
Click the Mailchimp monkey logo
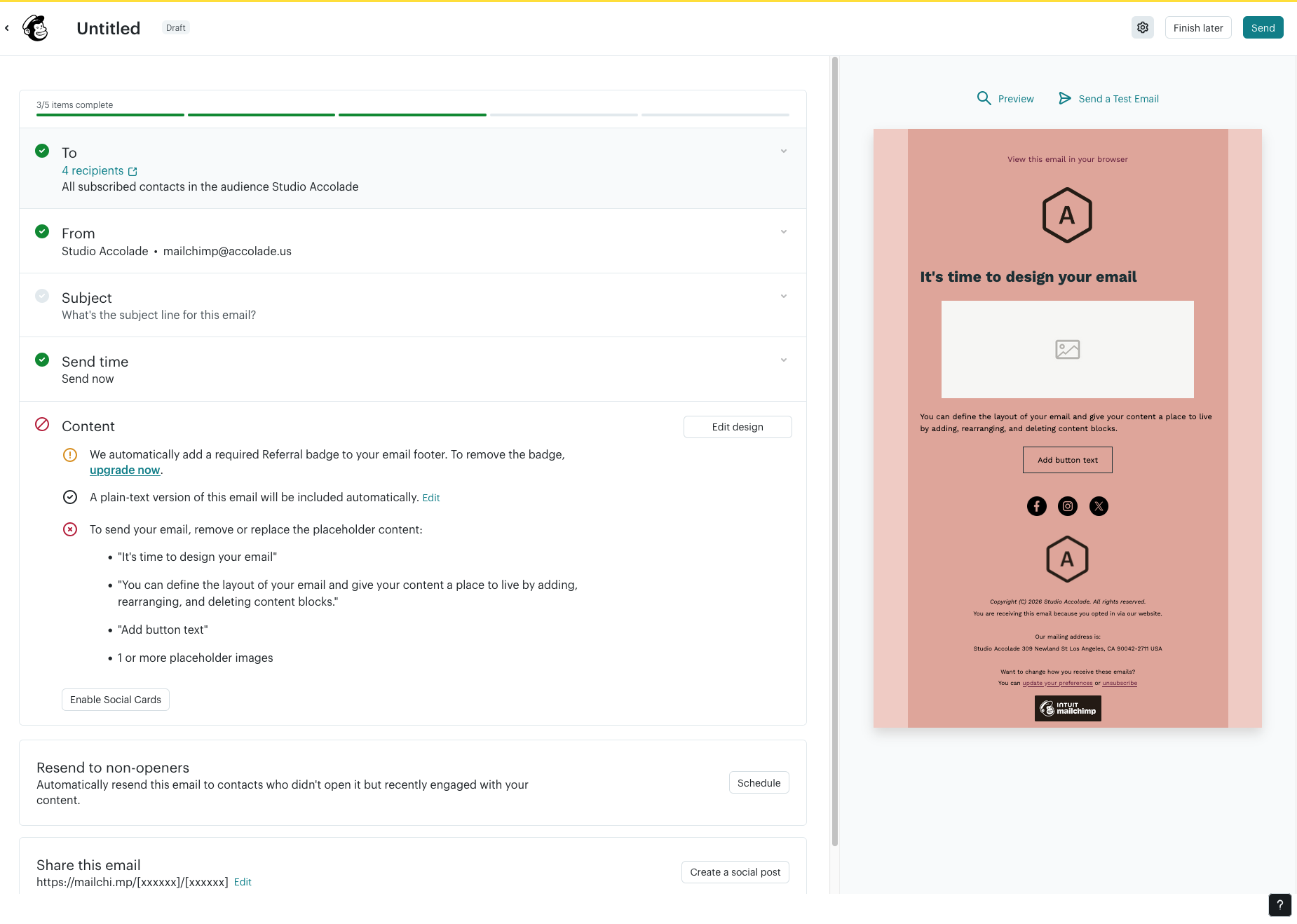pos(35,28)
